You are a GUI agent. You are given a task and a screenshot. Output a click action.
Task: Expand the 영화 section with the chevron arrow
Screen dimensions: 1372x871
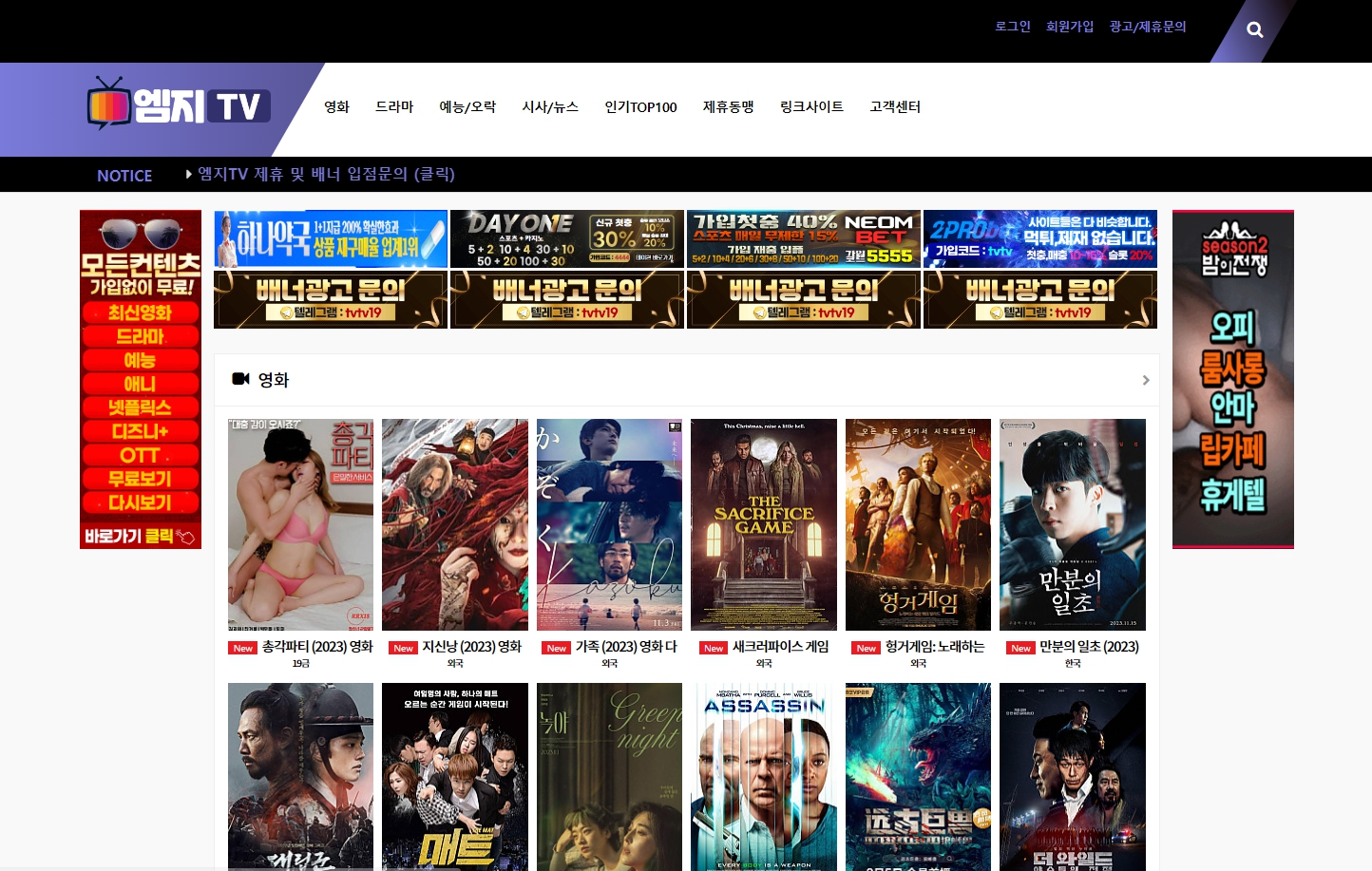(1145, 380)
